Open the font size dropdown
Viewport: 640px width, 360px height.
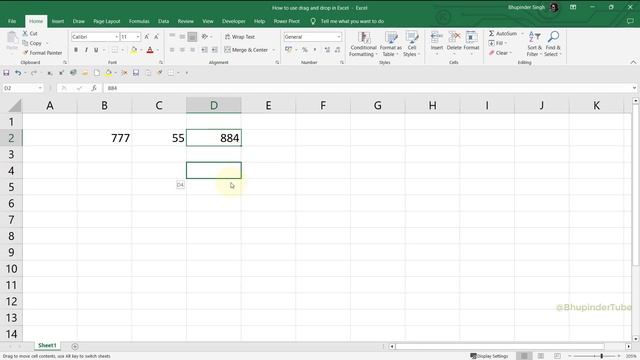[x=138, y=37]
